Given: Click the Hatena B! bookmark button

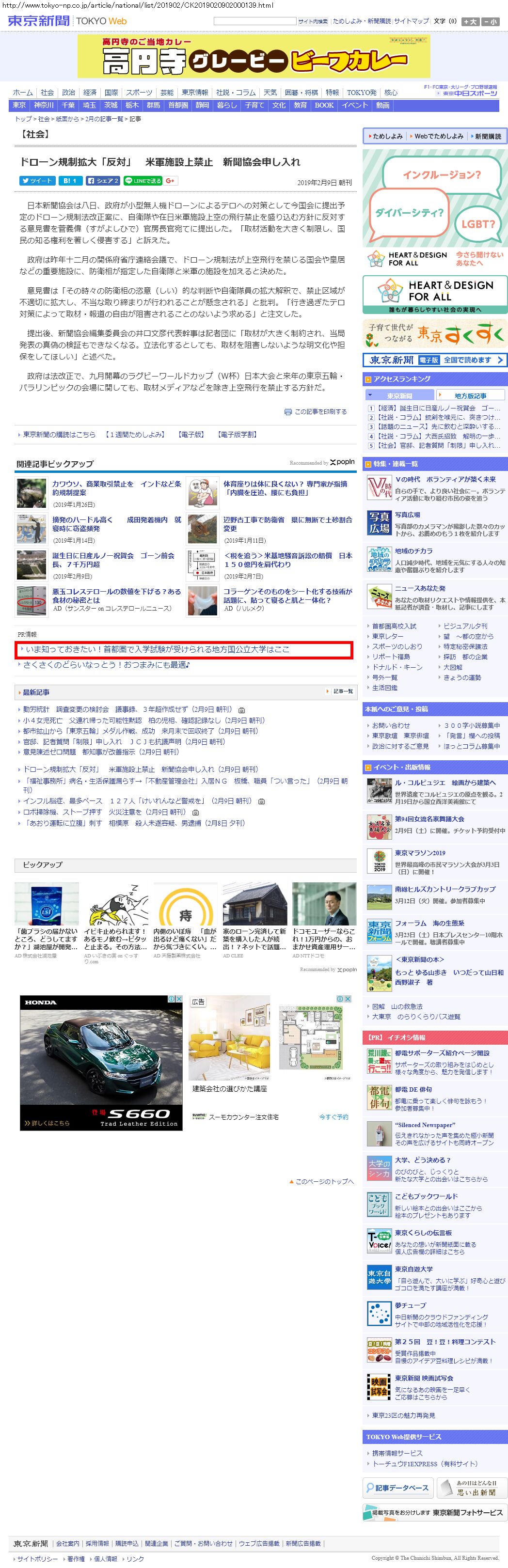Looking at the screenshot, I should pos(70,181).
